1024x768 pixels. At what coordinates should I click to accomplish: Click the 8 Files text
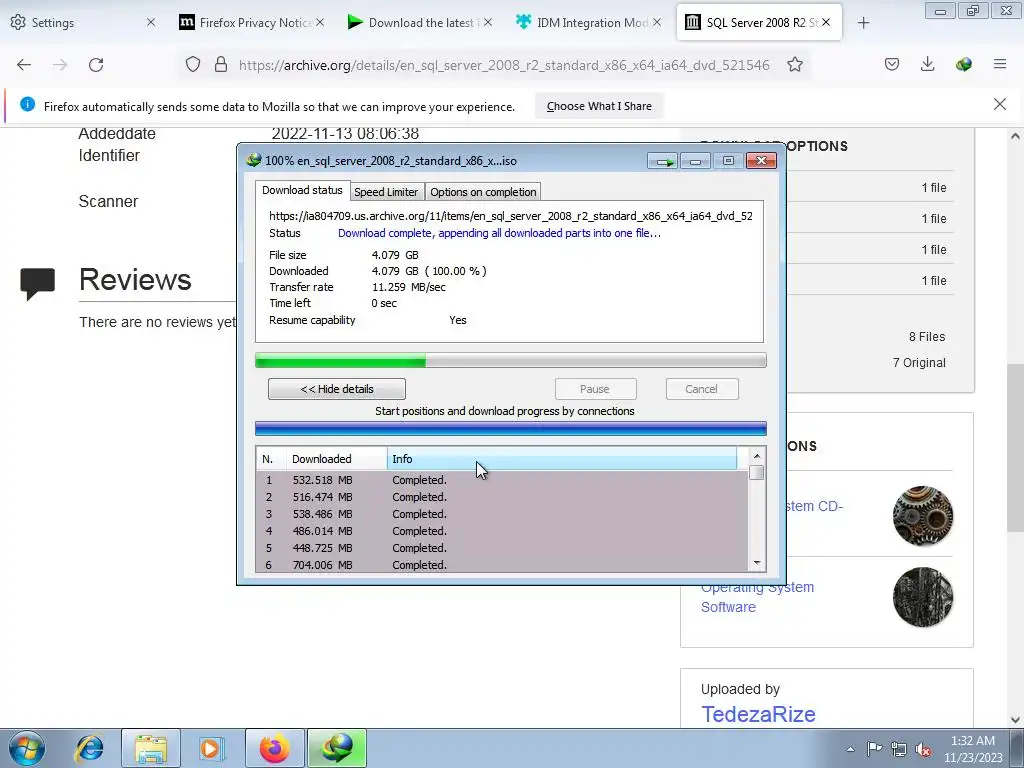click(x=927, y=337)
